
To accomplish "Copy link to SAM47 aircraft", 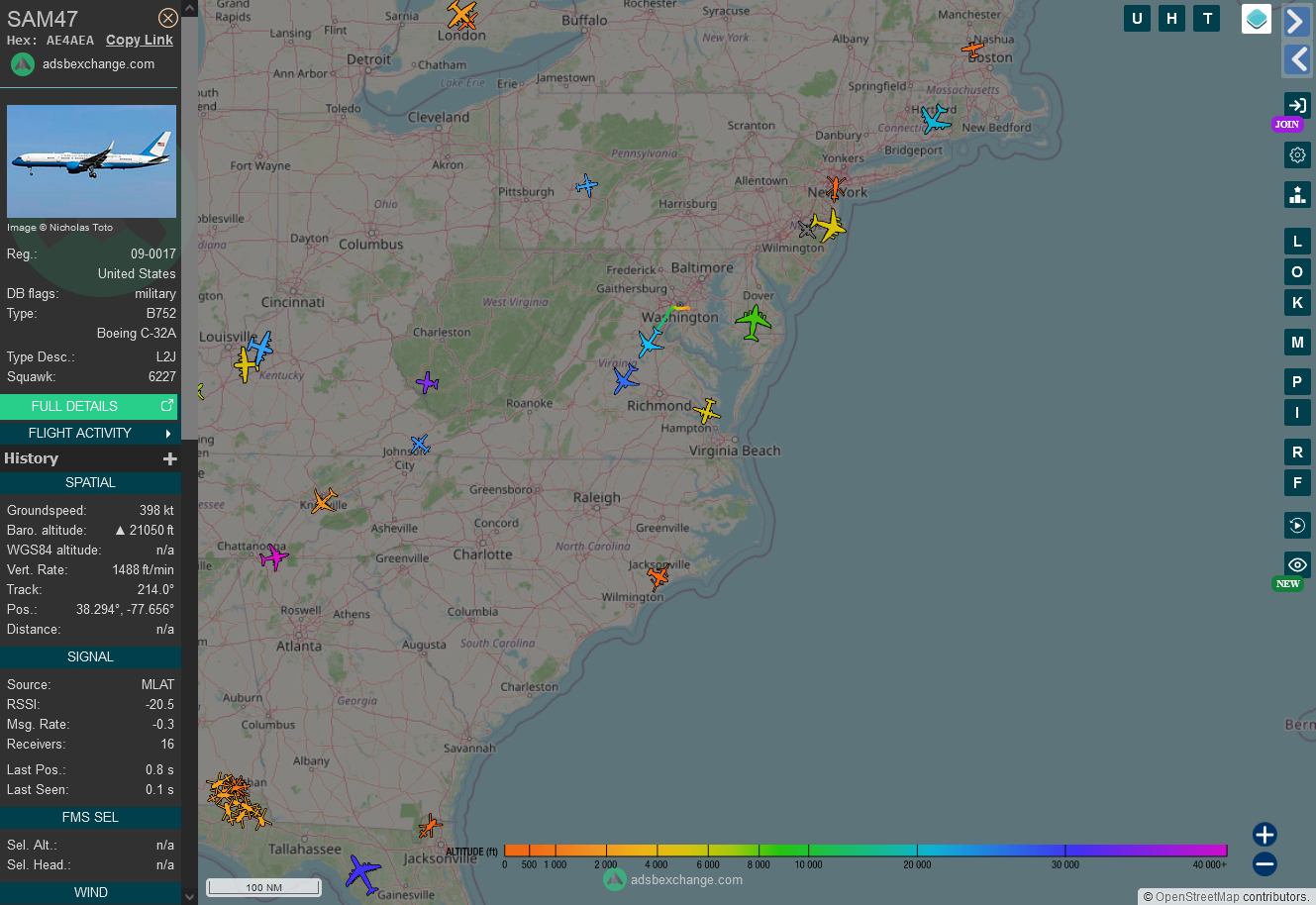I will 140,40.
